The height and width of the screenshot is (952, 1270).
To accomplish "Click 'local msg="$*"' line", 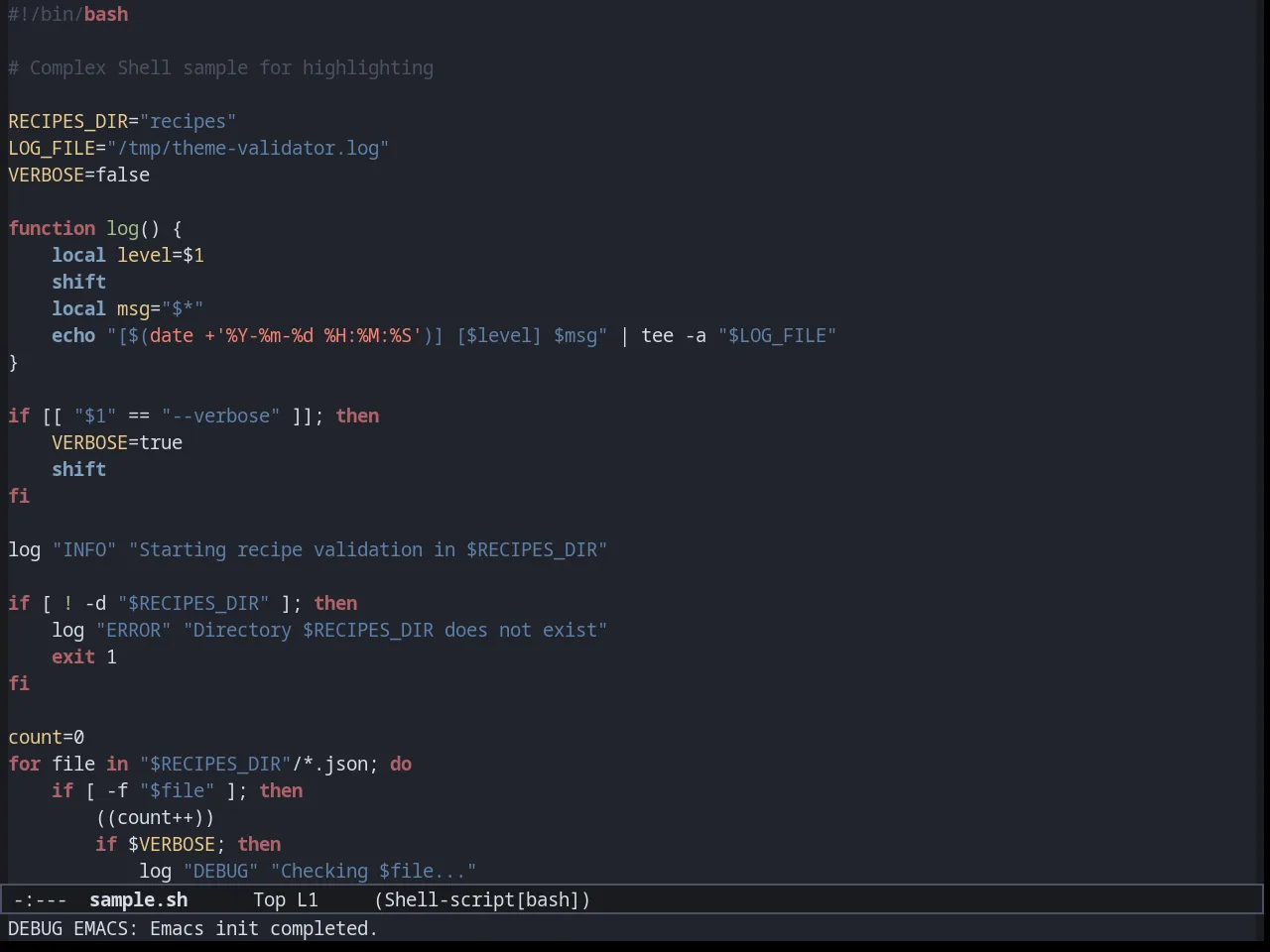I will [x=128, y=308].
